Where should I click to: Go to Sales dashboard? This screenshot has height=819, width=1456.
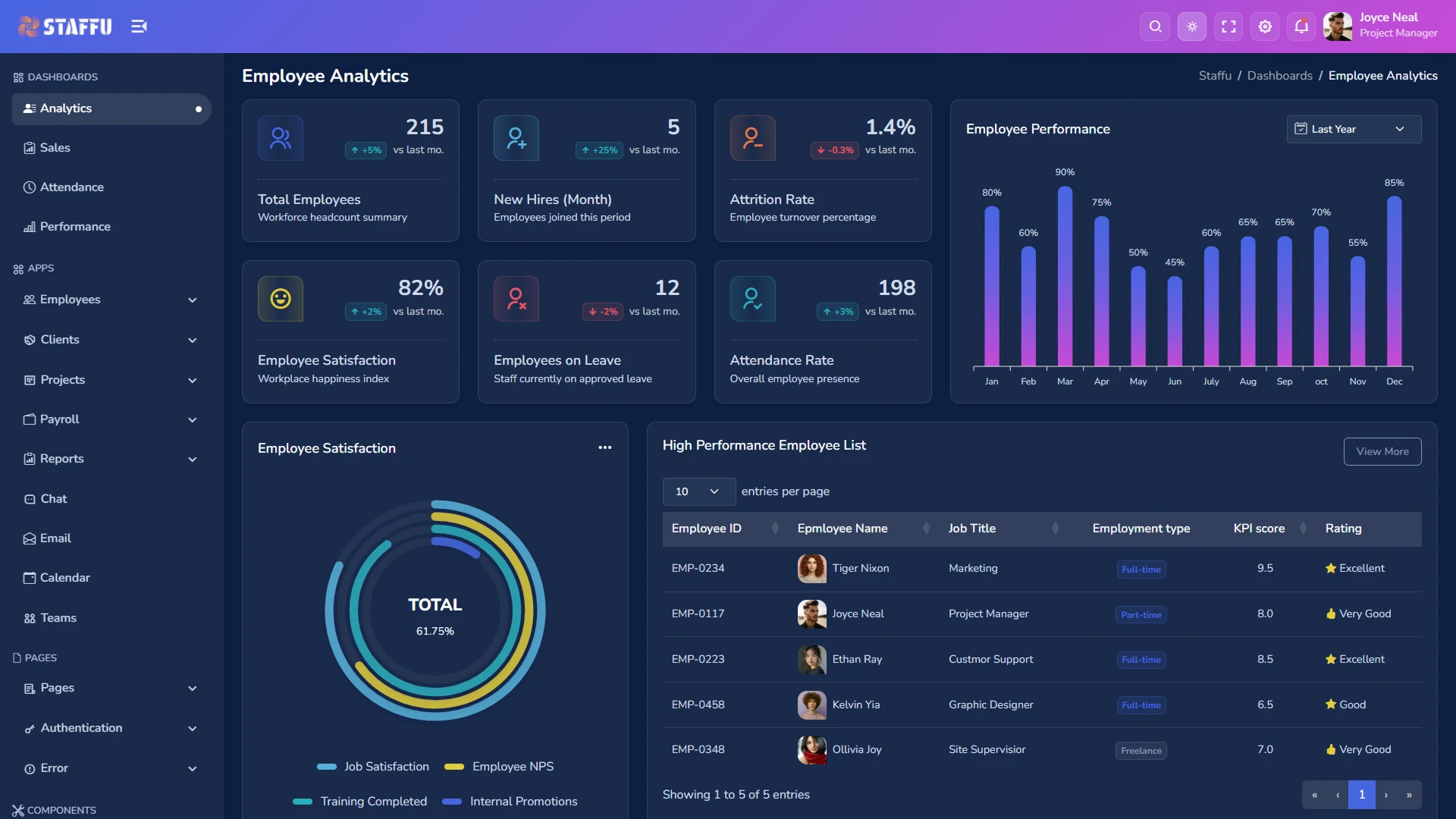pos(111,148)
